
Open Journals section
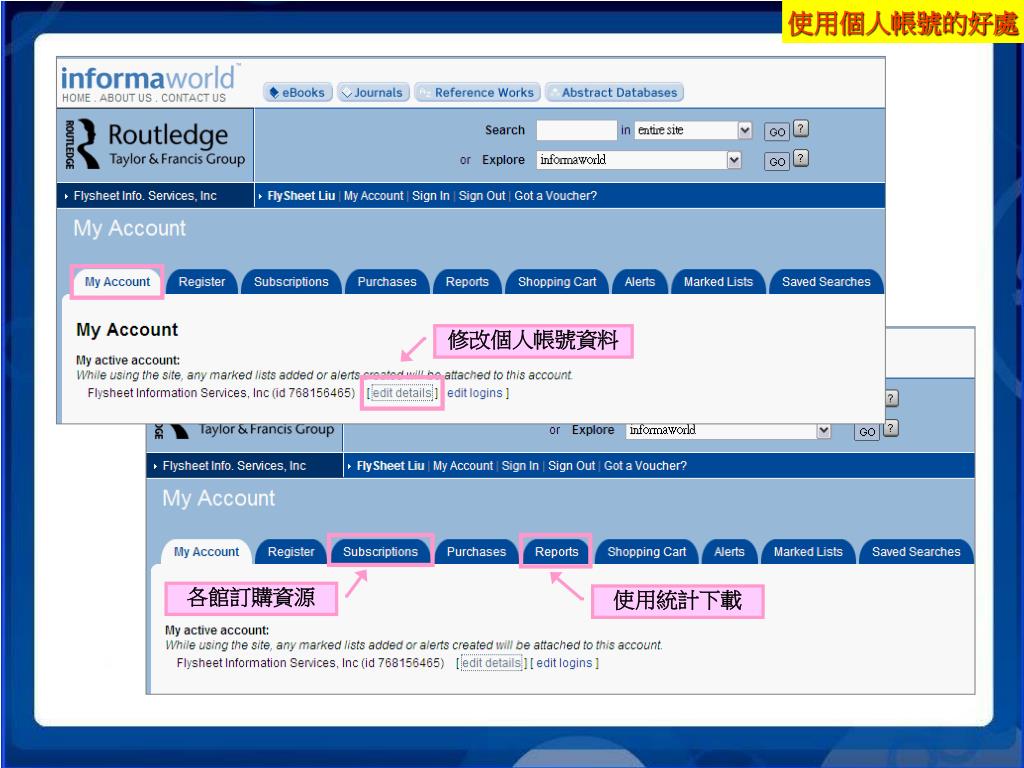click(x=373, y=93)
